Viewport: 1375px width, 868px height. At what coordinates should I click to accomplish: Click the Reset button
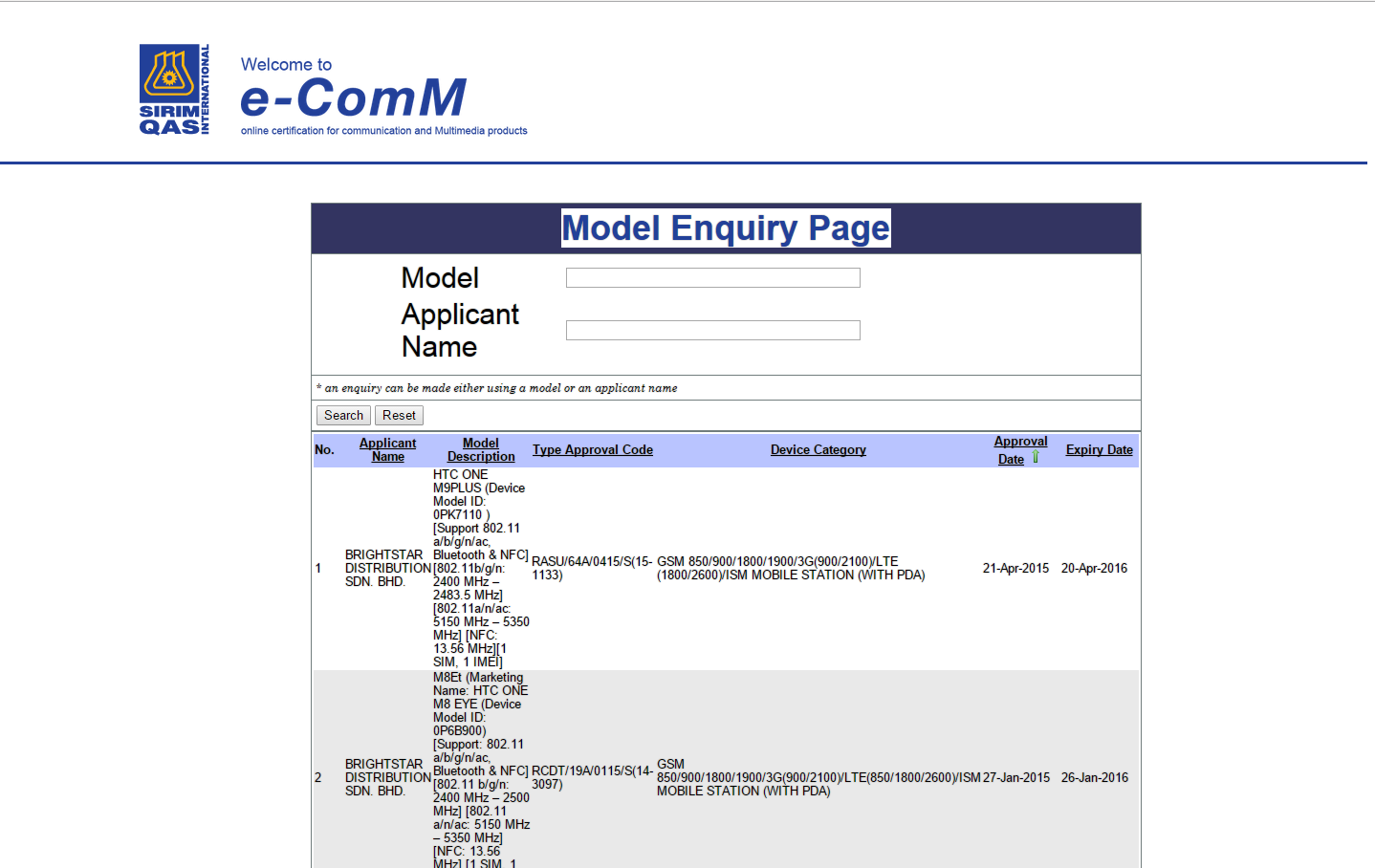click(x=399, y=416)
